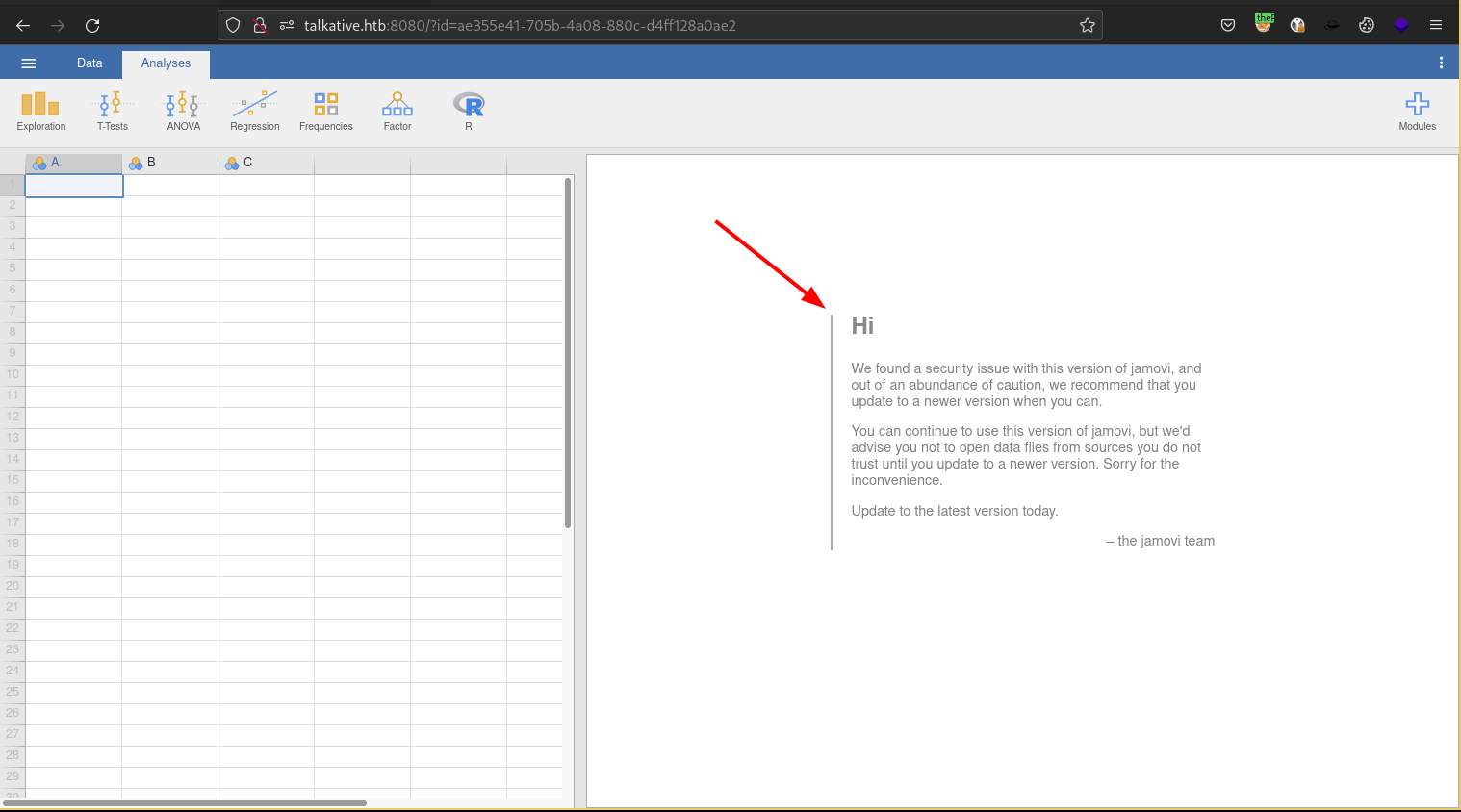Open the Modules plus menu
Screen dimensions: 1461x812
coord(1417,111)
